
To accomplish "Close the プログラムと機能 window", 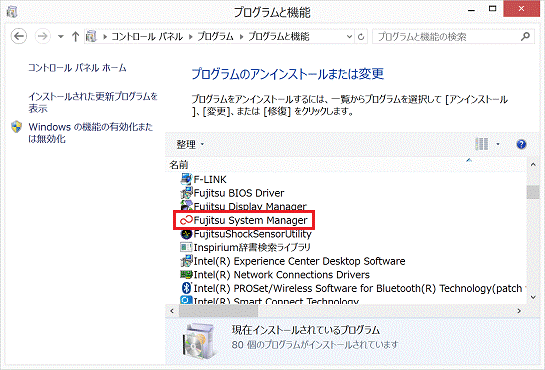I will pyautogui.click(x=521, y=9).
